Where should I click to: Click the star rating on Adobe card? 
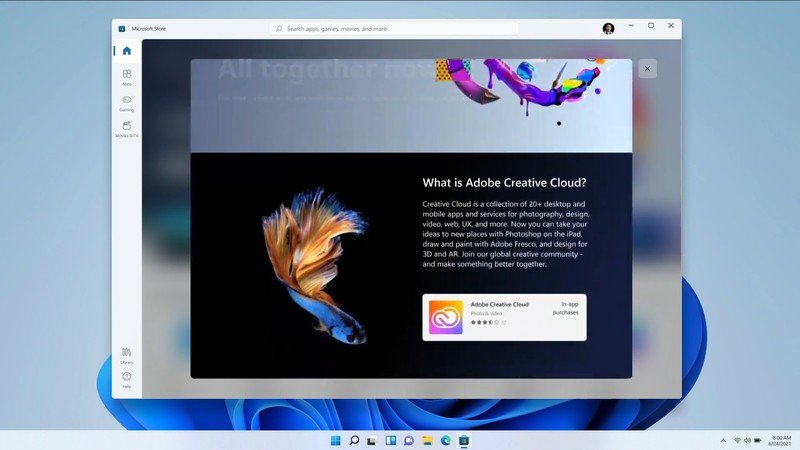click(x=484, y=323)
